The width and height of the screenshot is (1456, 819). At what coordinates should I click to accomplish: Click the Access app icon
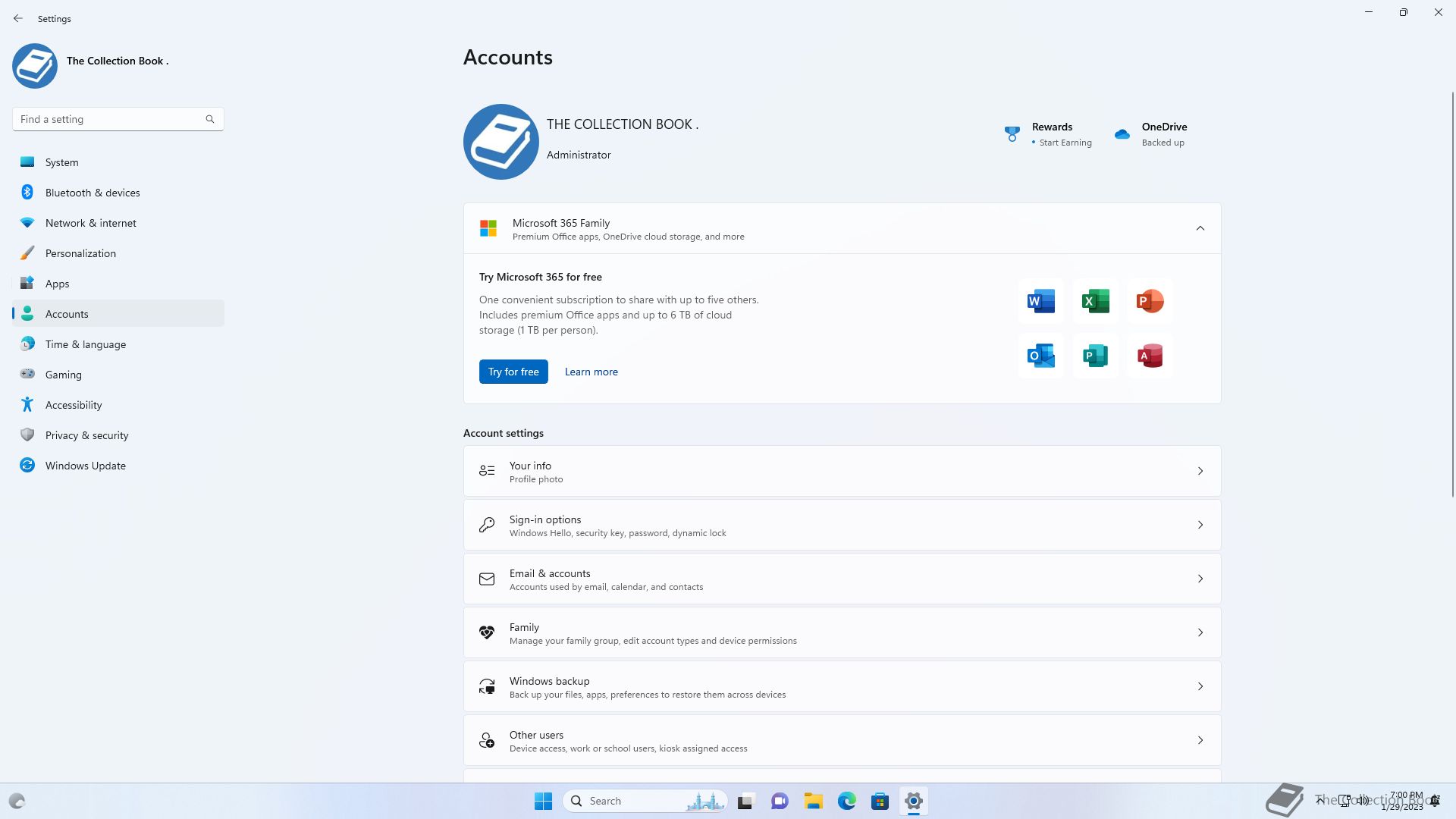click(1150, 356)
